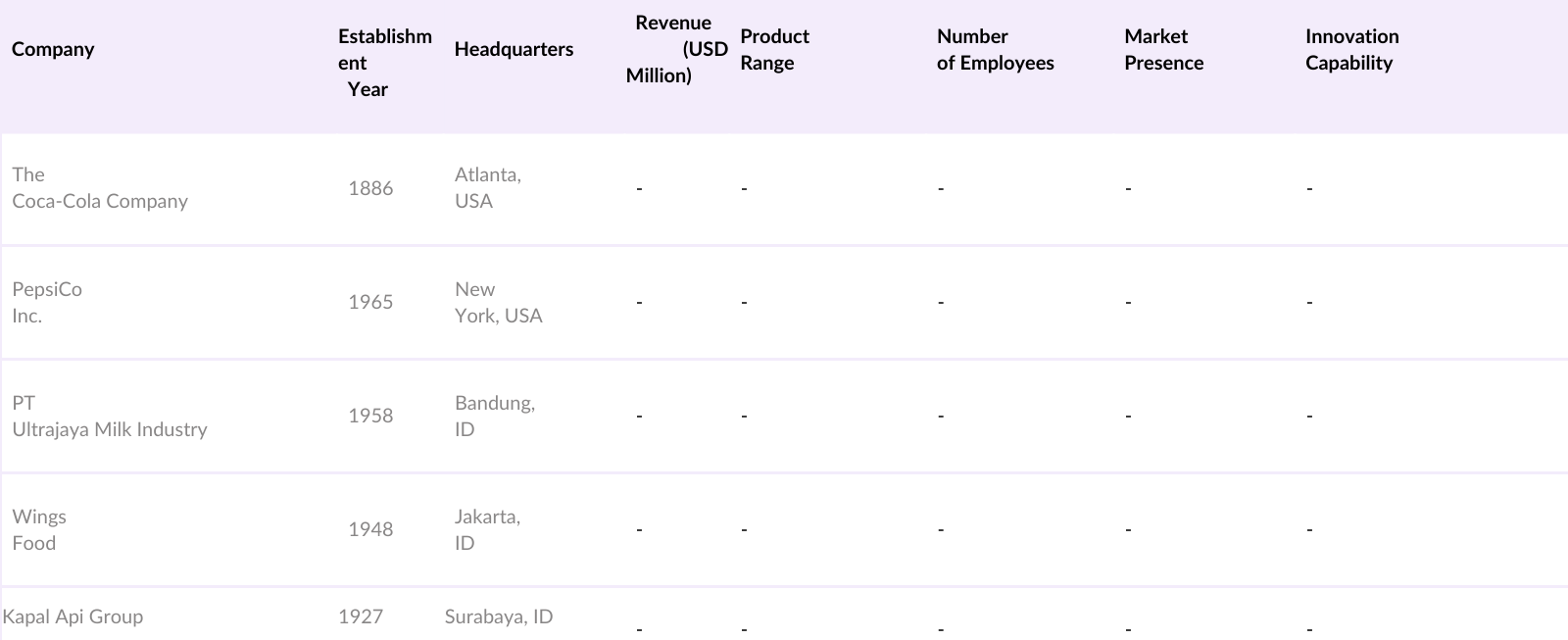Select the PepsiCo Inc. company cell
Screen dimensions: 1568x640
[x=47, y=302]
